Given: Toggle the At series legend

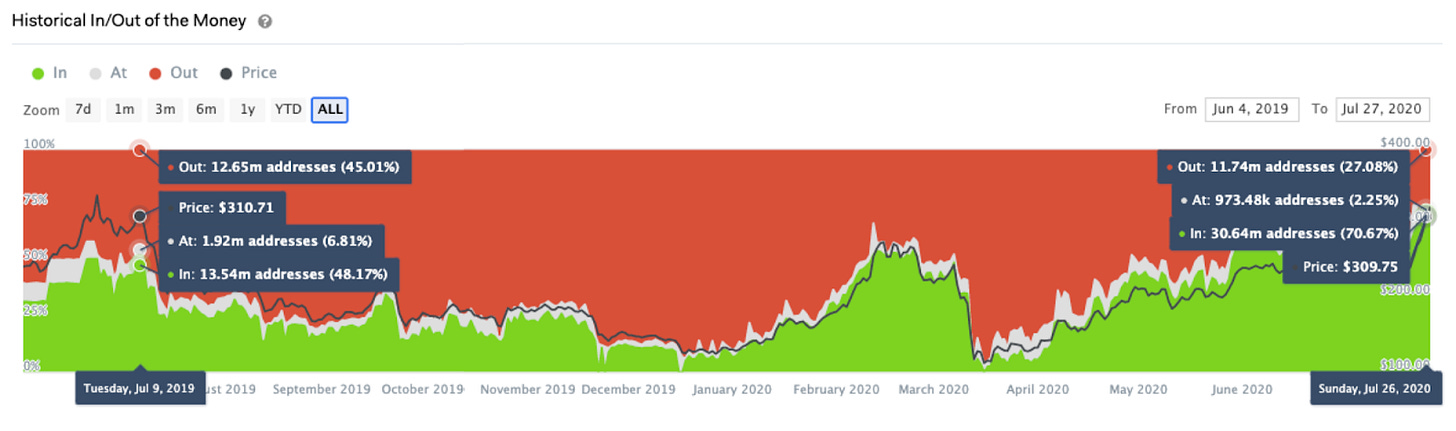Looking at the screenshot, I should 117,73.
